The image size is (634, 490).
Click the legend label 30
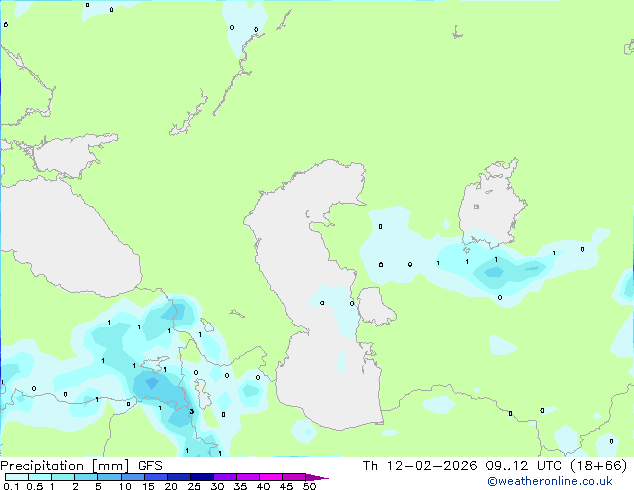click(217, 486)
